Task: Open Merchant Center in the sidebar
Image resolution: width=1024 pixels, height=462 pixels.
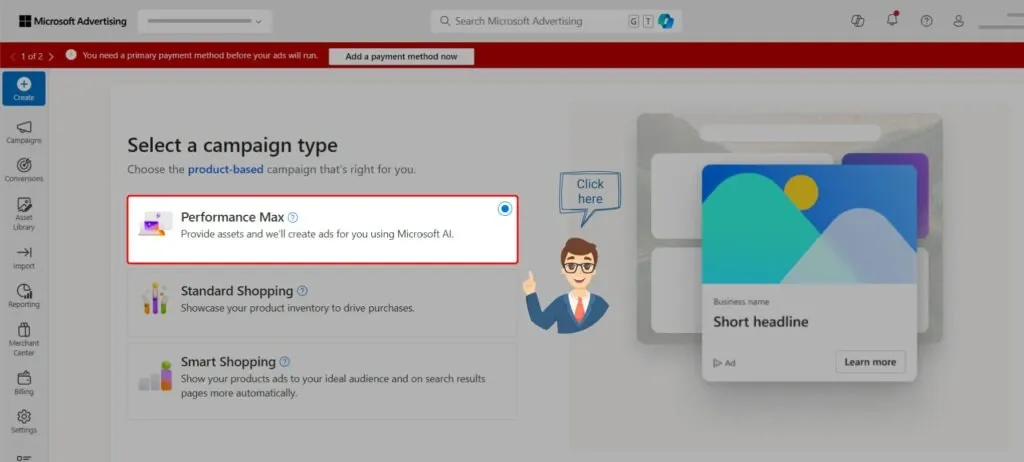Action: click(x=24, y=339)
